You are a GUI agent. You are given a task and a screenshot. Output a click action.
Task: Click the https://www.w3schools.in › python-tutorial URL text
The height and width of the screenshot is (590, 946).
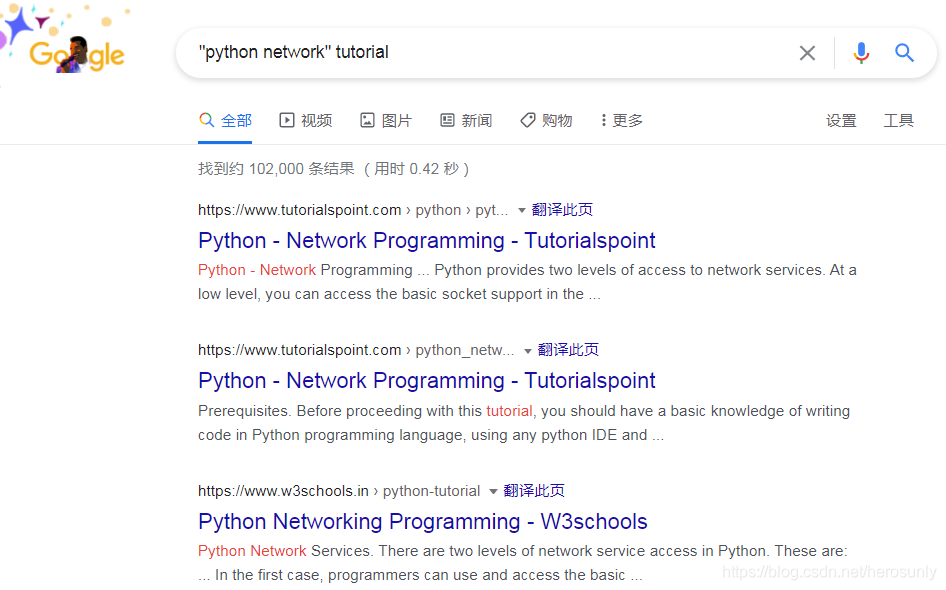(x=339, y=491)
